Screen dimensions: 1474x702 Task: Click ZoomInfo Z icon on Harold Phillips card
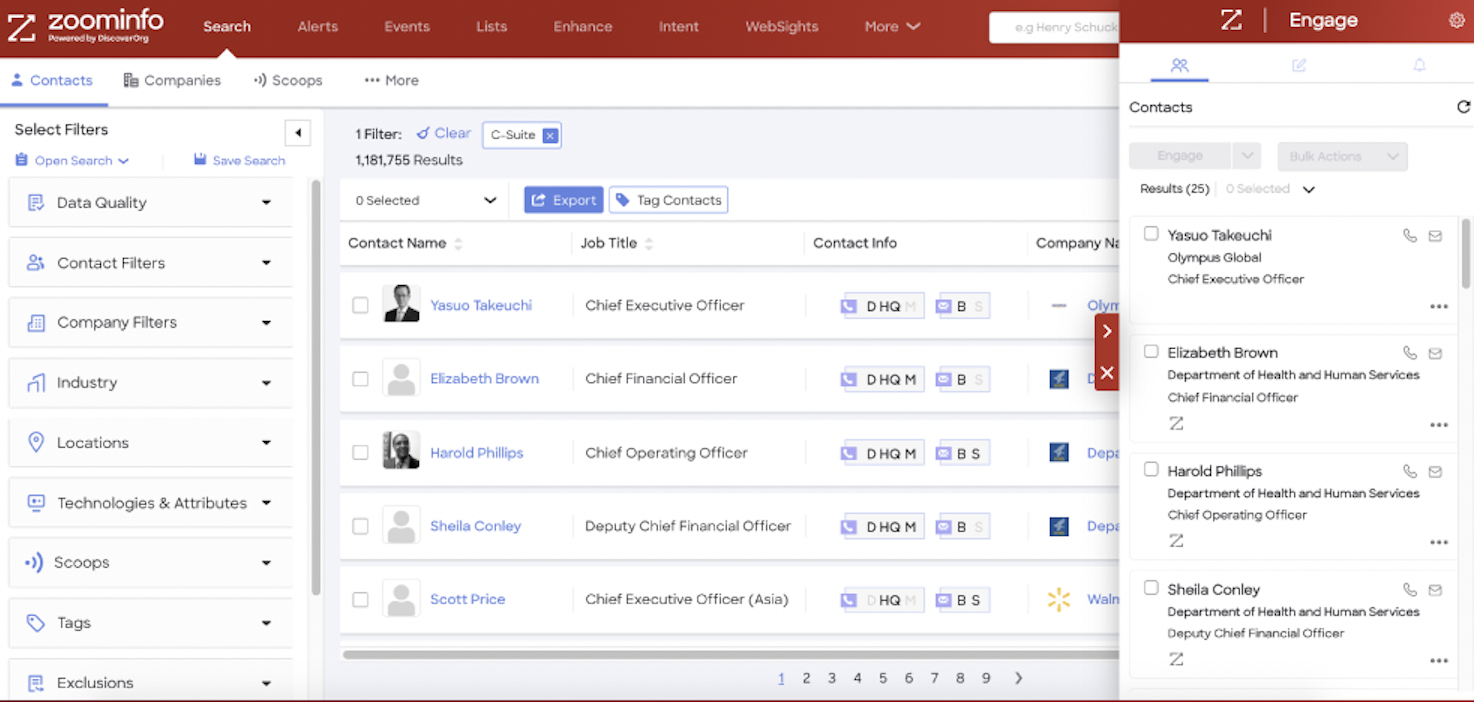(1176, 541)
